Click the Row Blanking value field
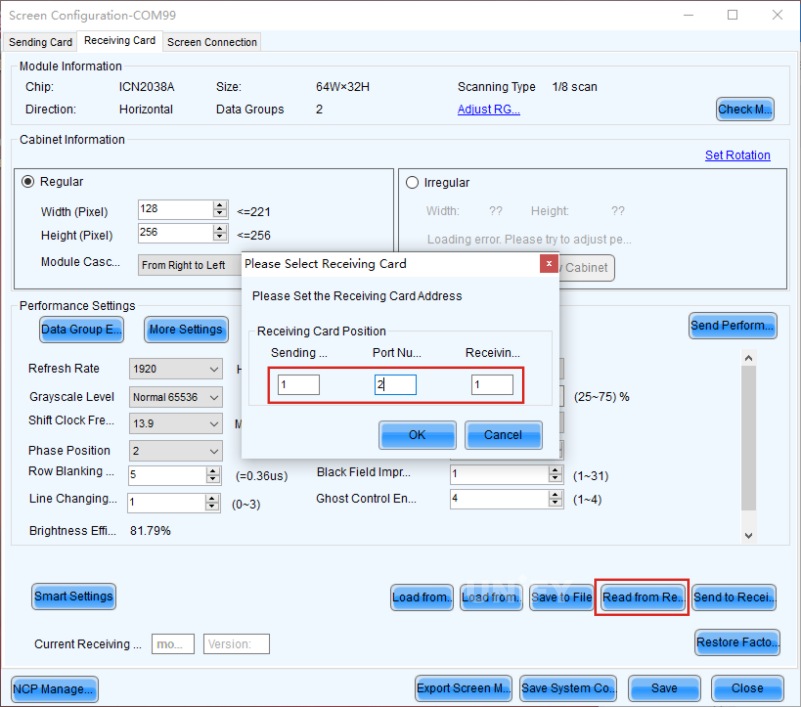Image resolution: width=801 pixels, height=707 pixels. point(167,475)
